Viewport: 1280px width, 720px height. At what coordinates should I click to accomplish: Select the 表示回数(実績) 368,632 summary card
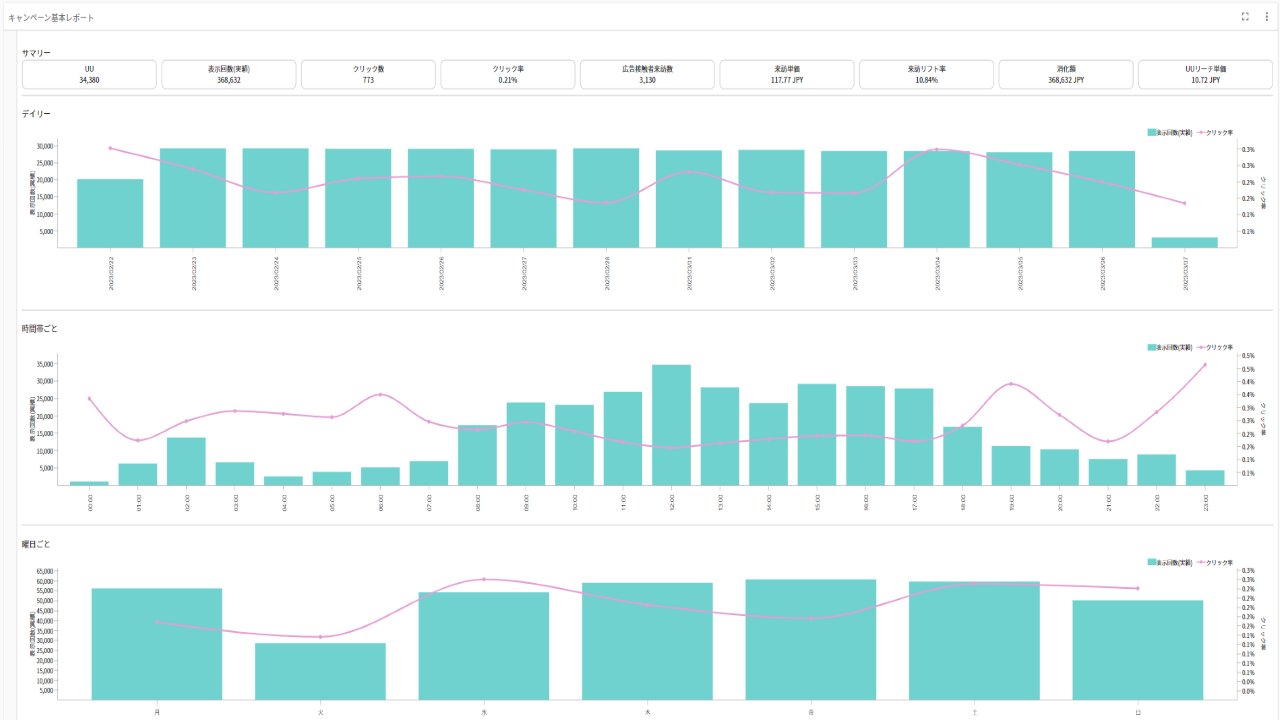coord(229,74)
